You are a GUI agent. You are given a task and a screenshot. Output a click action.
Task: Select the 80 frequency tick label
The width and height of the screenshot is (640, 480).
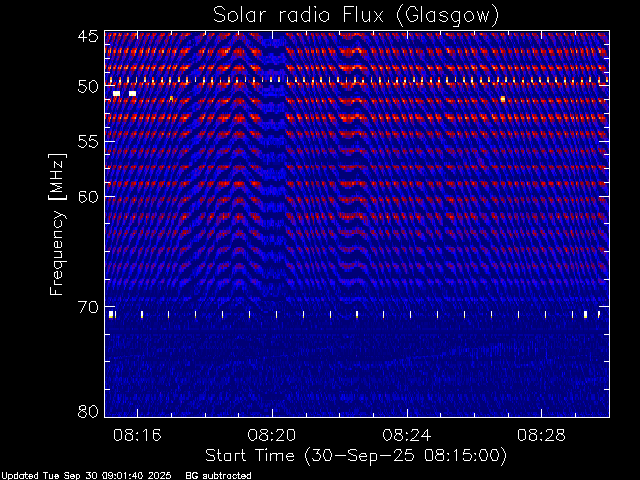pyautogui.click(x=88, y=411)
